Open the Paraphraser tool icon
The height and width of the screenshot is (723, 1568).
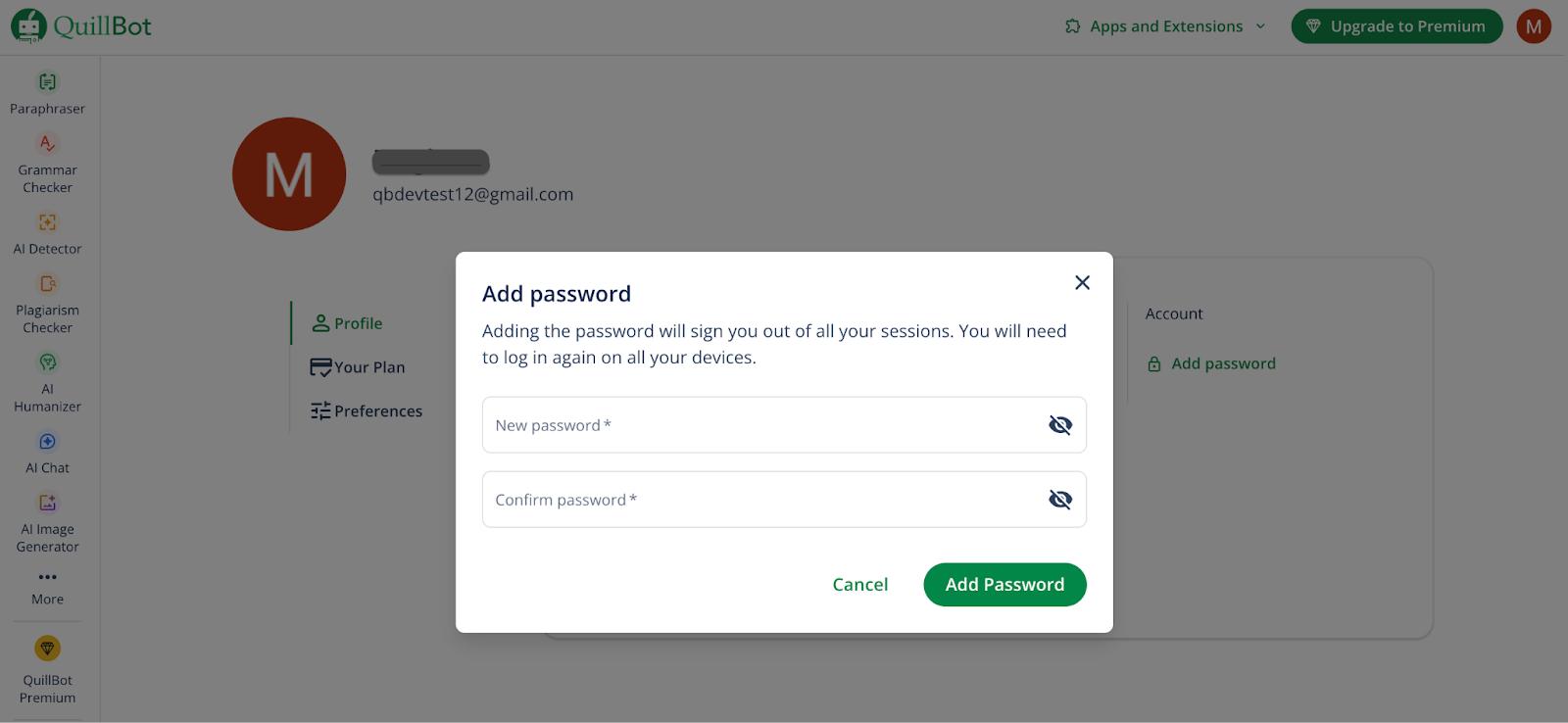(47, 82)
